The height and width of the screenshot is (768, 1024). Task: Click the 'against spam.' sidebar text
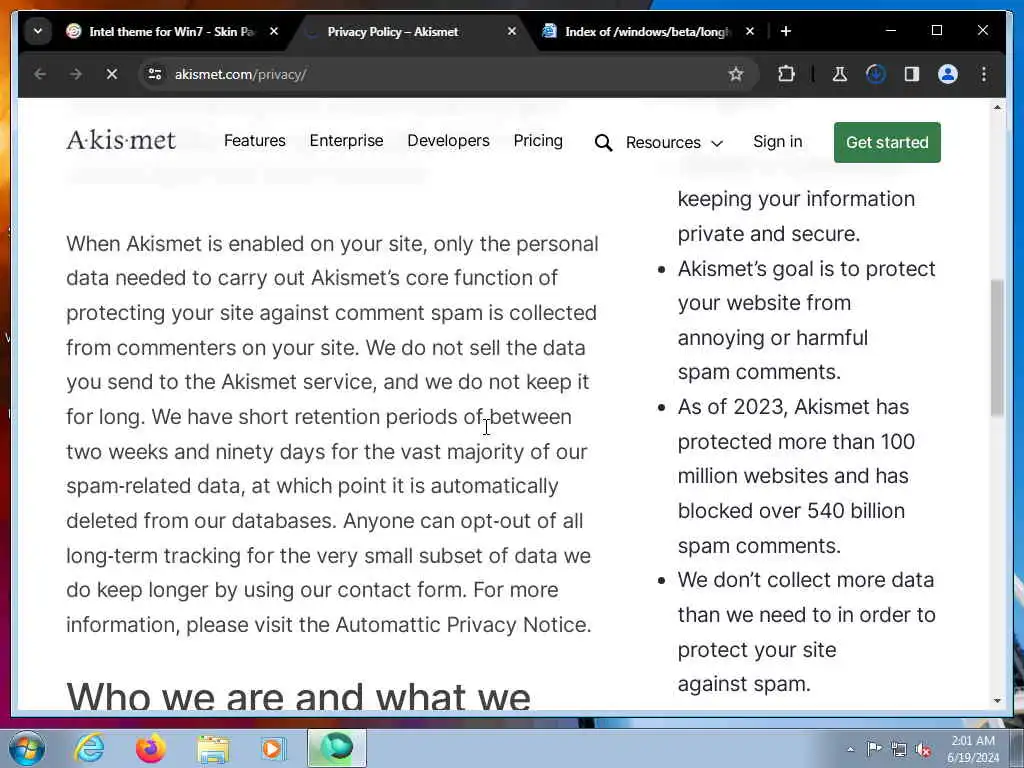coord(744,684)
